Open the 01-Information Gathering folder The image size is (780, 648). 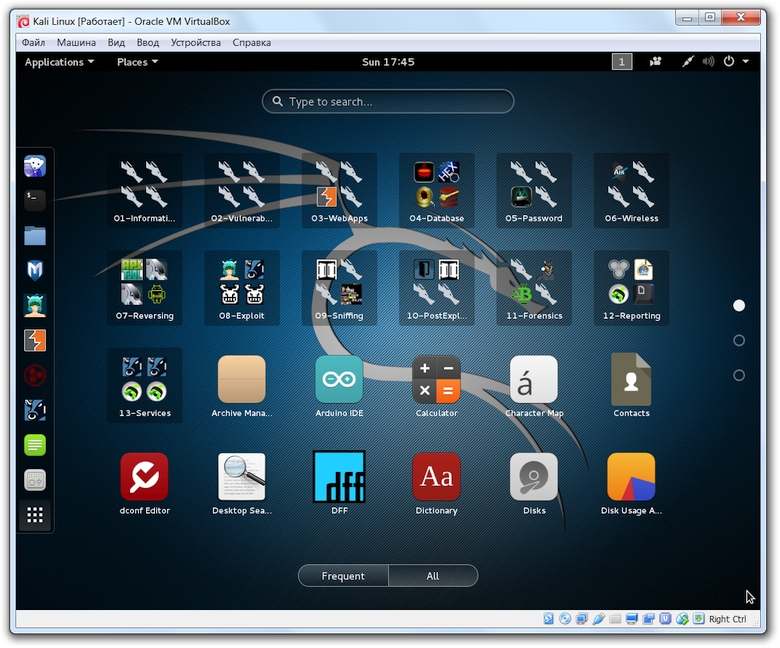(x=144, y=190)
